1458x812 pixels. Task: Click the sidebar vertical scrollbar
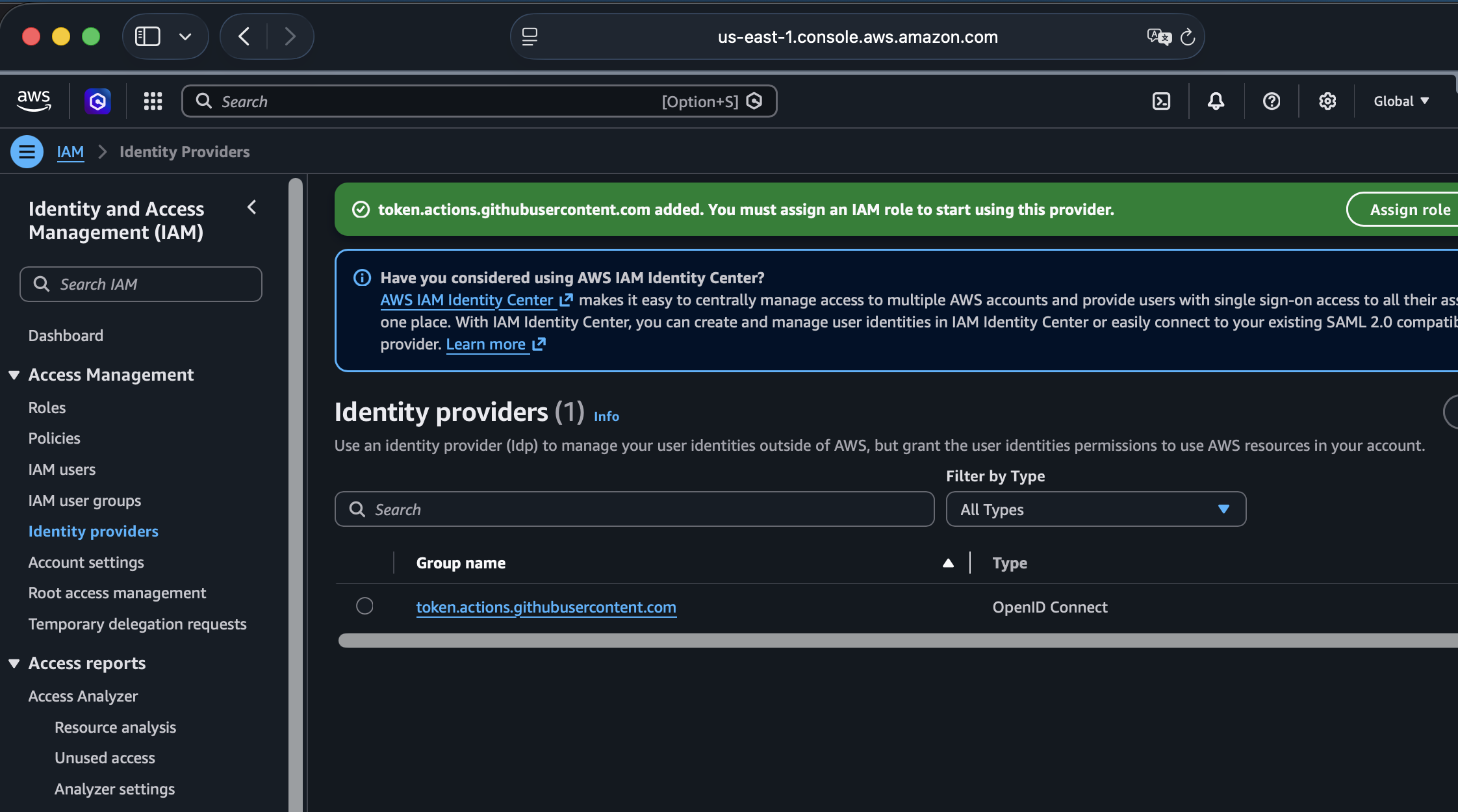click(x=296, y=494)
